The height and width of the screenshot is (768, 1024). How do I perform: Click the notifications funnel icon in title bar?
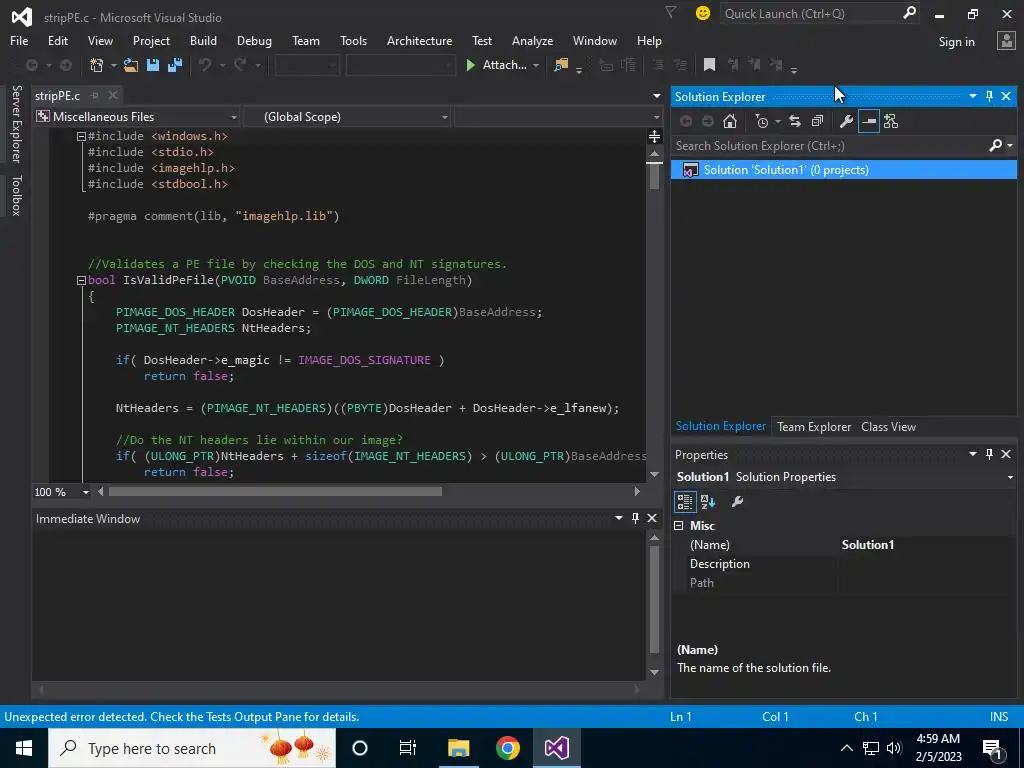[x=670, y=12]
